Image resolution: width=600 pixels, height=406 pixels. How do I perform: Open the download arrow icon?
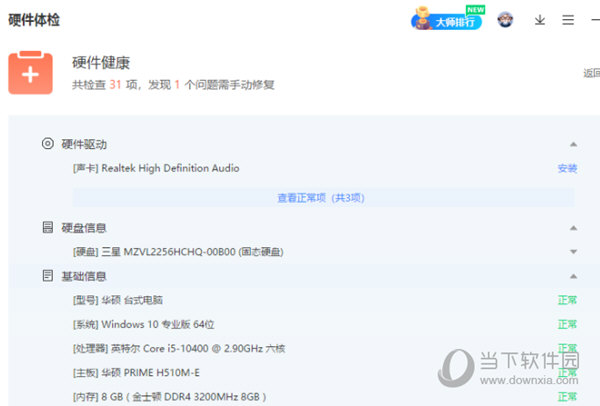(x=540, y=20)
